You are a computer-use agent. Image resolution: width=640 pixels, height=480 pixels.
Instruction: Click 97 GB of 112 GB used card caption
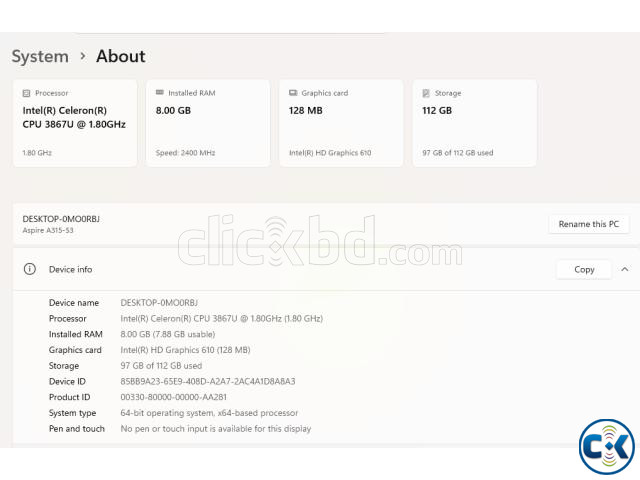[458, 153]
